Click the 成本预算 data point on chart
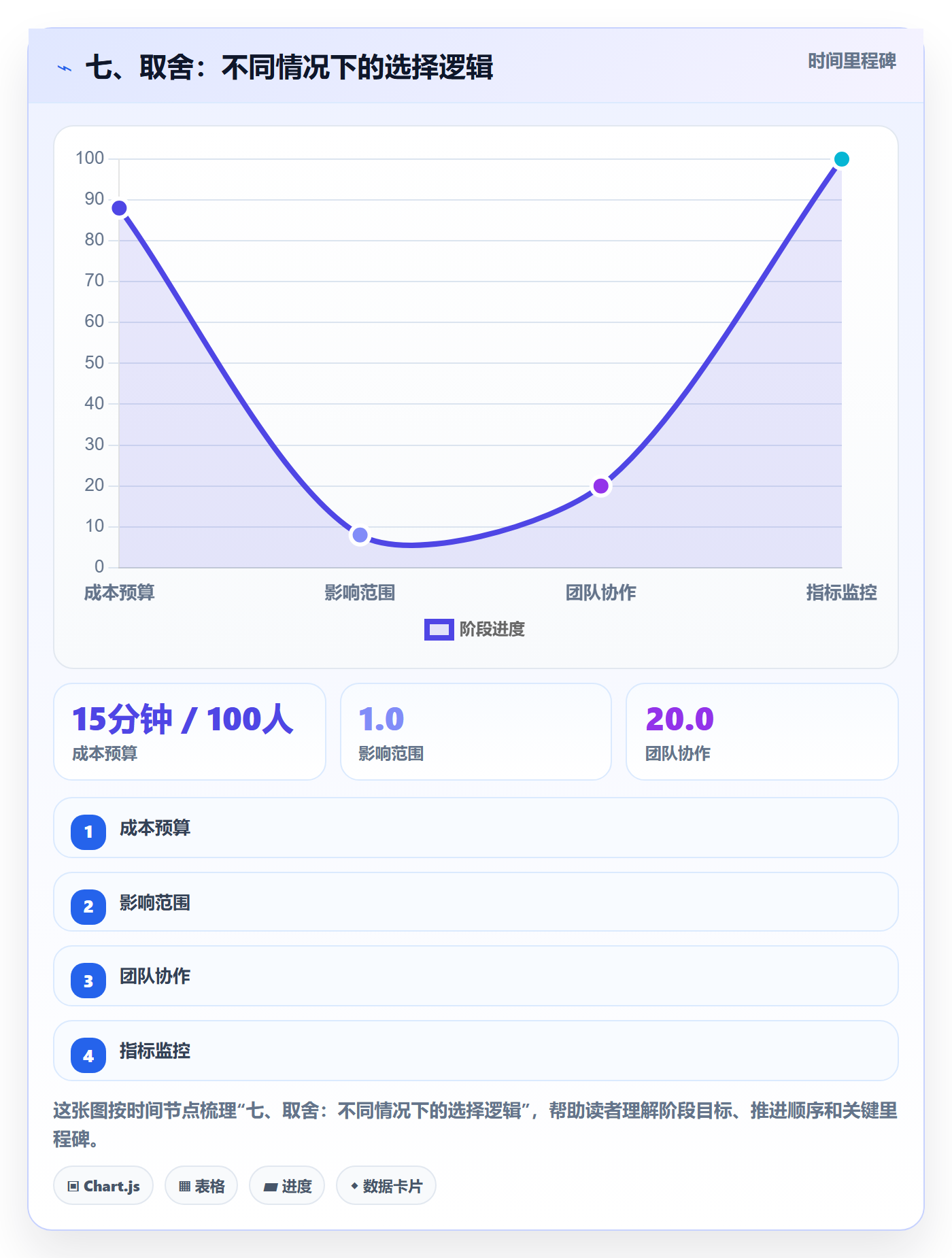This screenshot has height=1258, width=952. coord(119,208)
